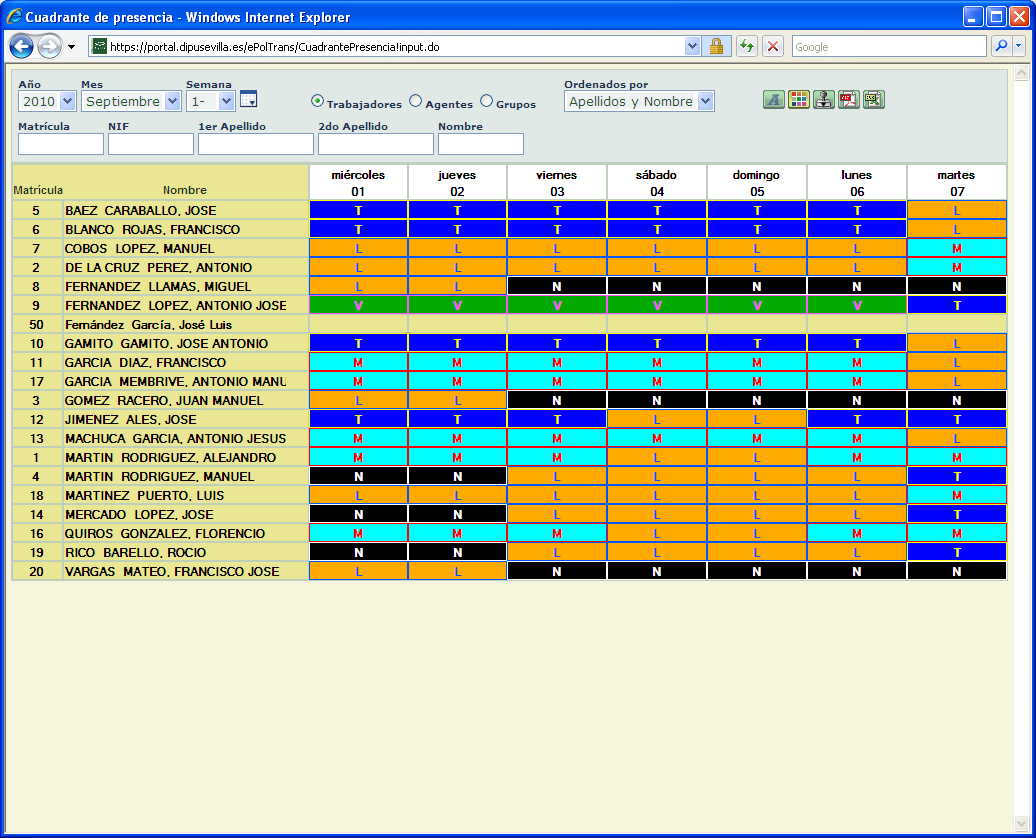Click the stop loading red X button
The image size is (1036, 838).
[771, 46]
